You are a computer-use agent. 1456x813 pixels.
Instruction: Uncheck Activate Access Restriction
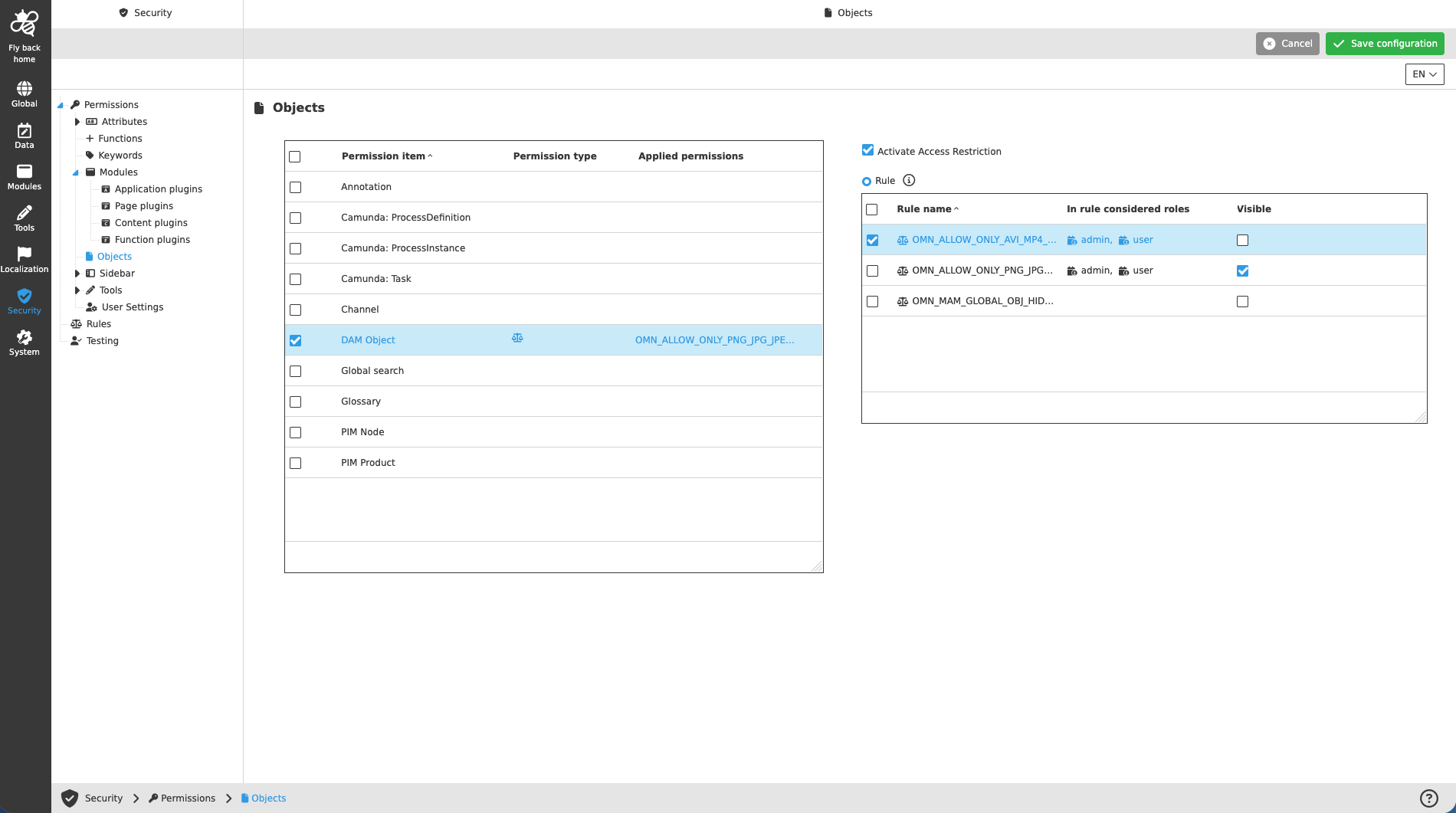867,150
